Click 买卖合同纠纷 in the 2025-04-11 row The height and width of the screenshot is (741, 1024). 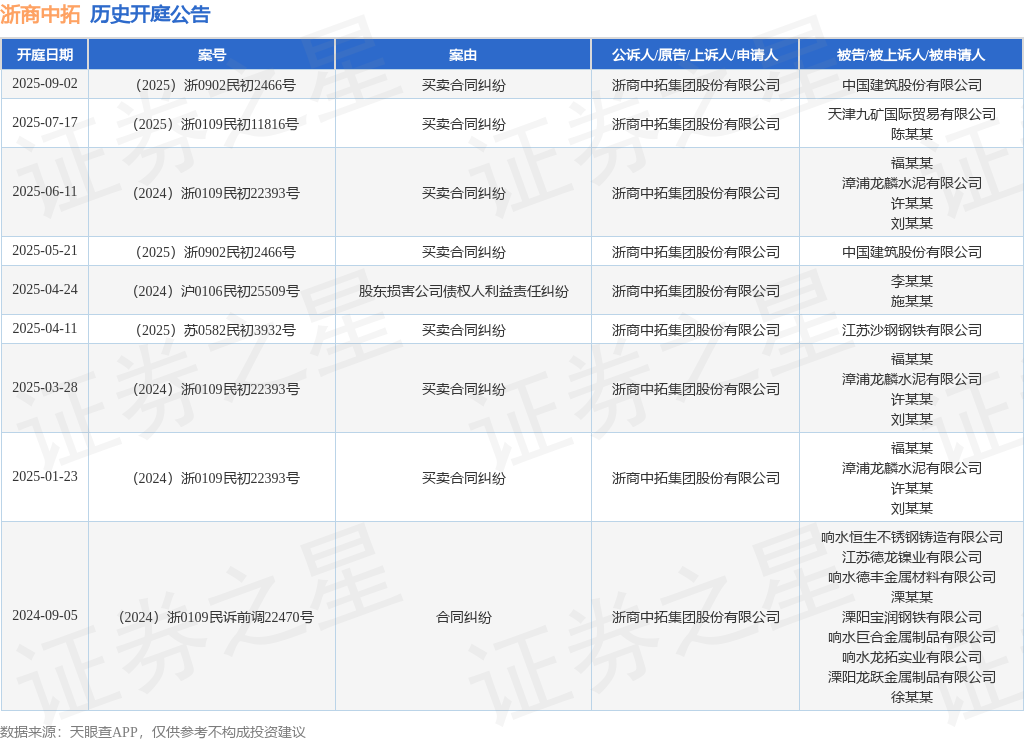(463, 330)
